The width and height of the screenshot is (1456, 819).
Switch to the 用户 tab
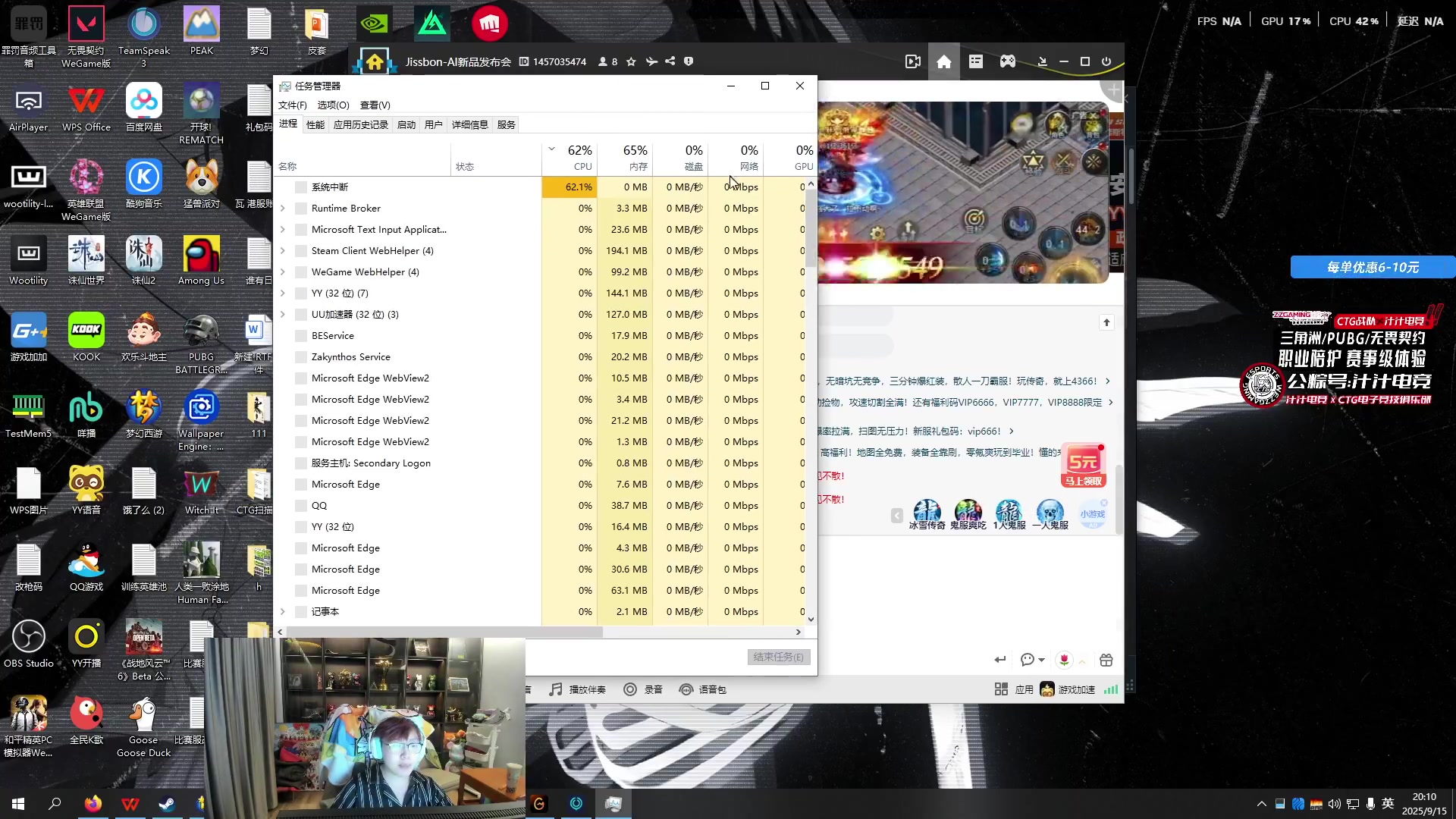(434, 124)
